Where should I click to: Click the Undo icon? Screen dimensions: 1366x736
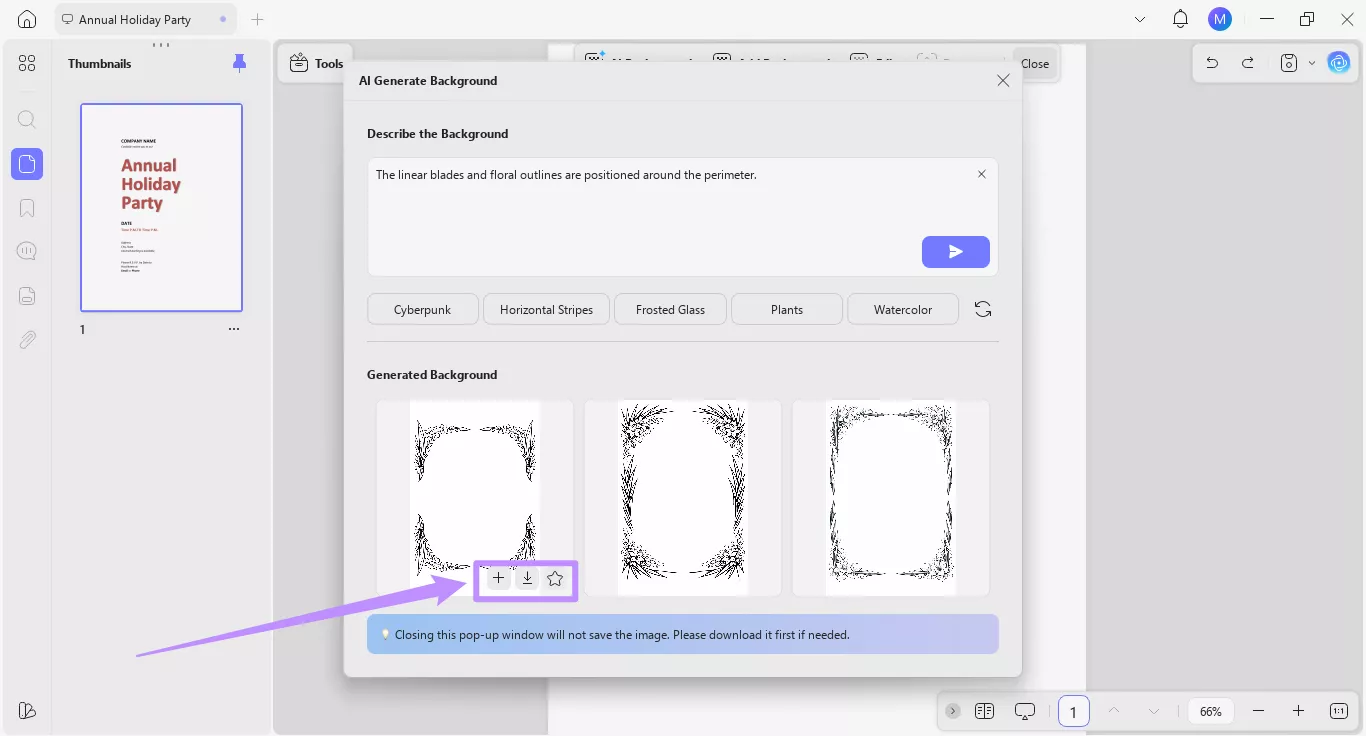(1211, 62)
